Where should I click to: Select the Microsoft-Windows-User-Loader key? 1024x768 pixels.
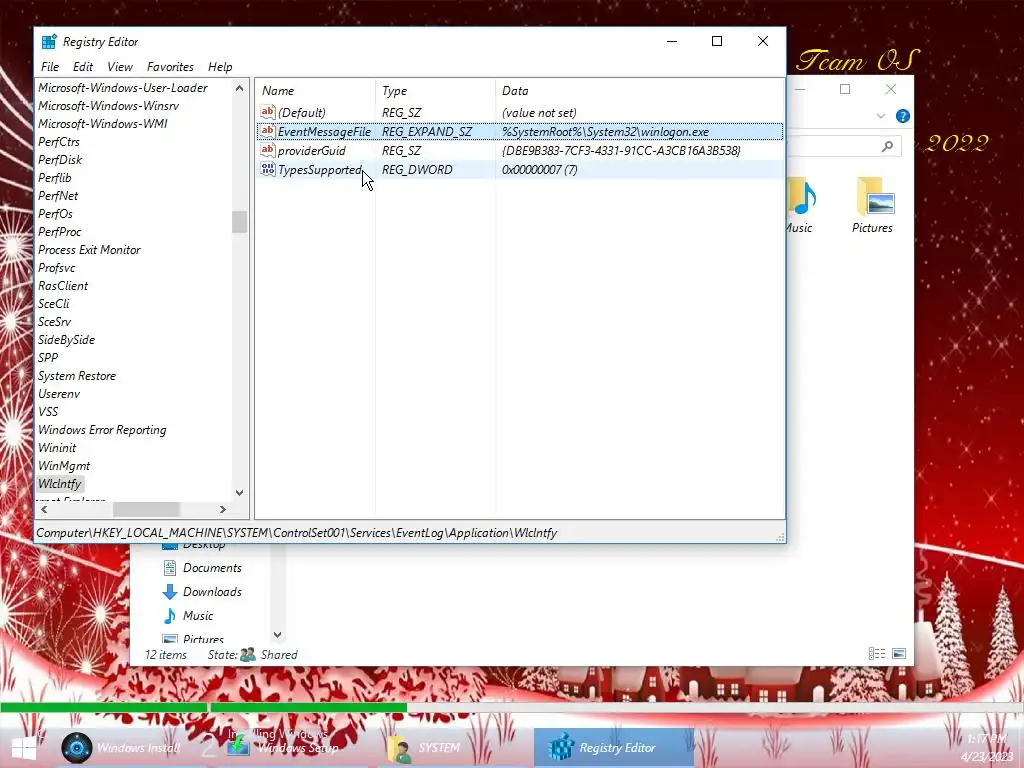tap(123, 88)
